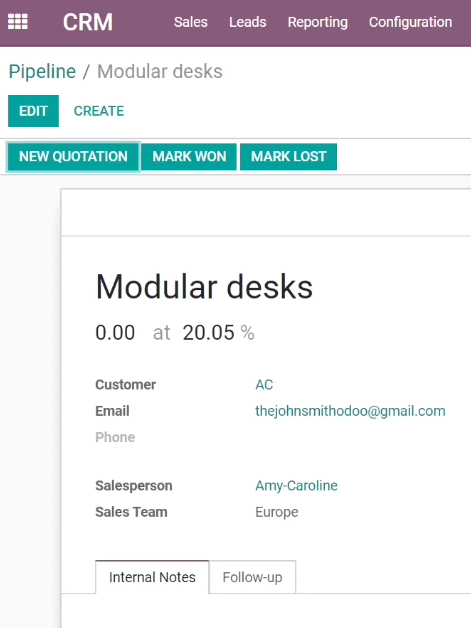Screen dimensions: 471x628
Task: Create a NEW QUOTATION
Action: 73,157
